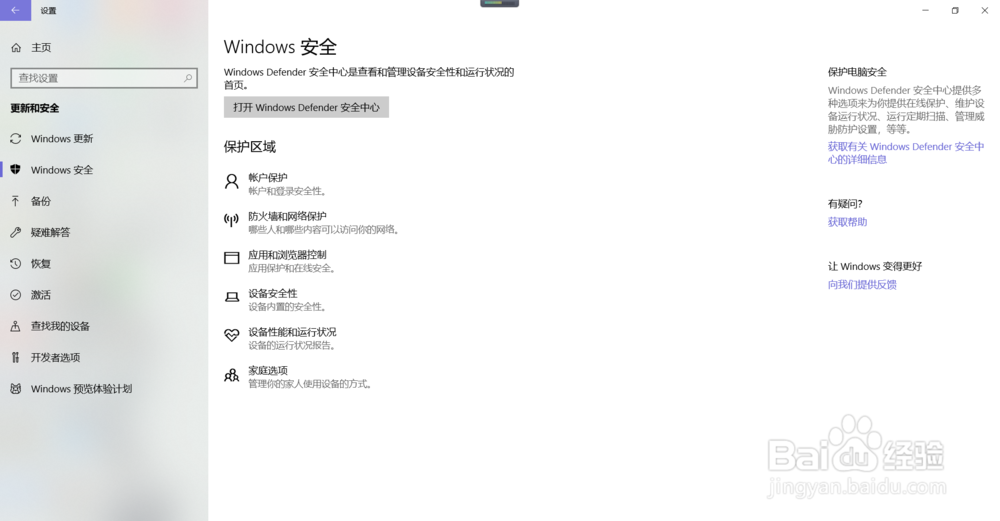
Task: Click the heart icon for 设备性能和运行状况
Action: (232, 335)
